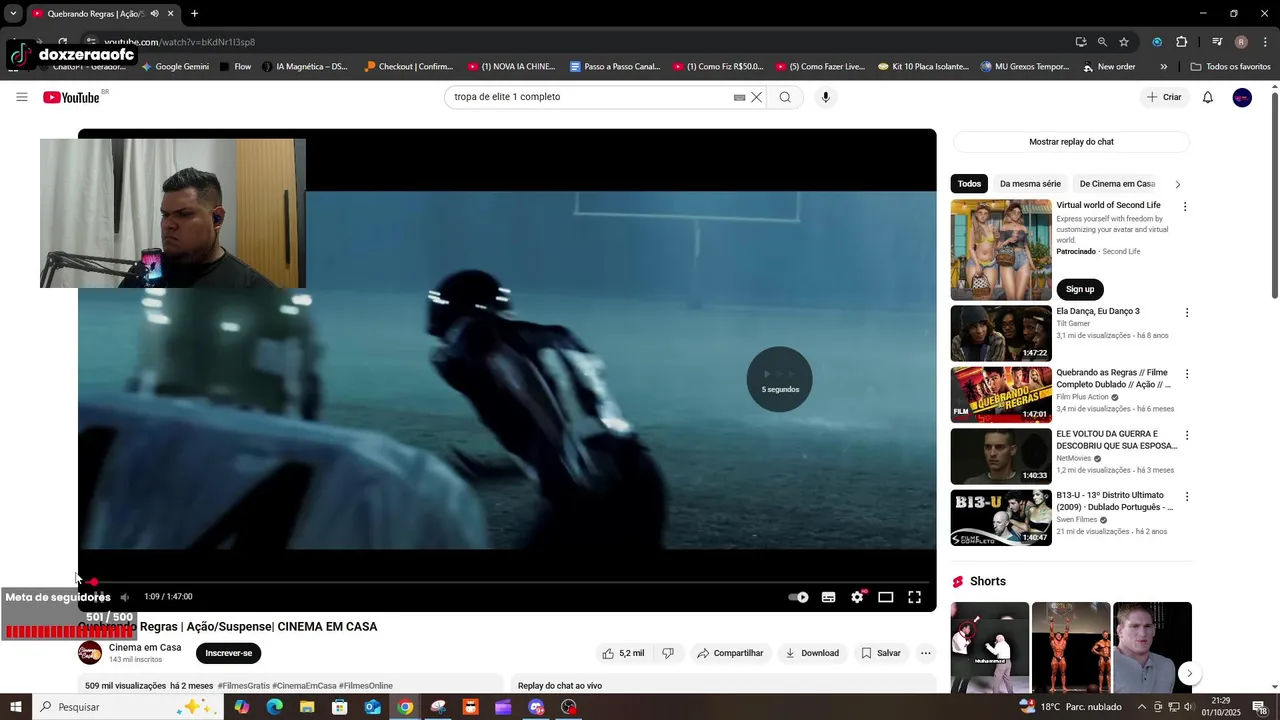Image resolution: width=1280 pixels, height=720 pixels.
Task: Open the Cinema em Casa channel name
Action: point(145,647)
